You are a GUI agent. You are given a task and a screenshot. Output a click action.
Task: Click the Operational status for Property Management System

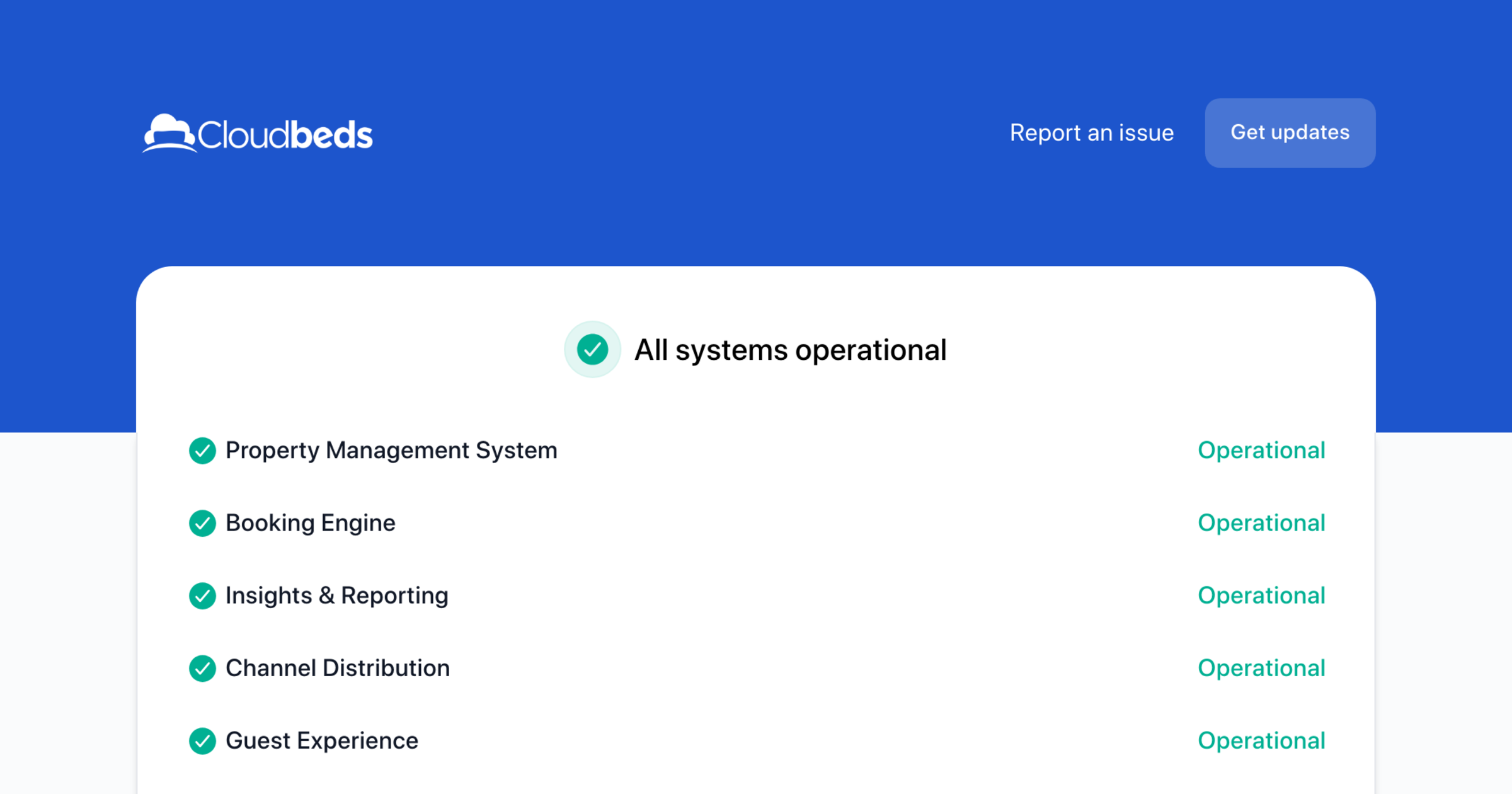(1262, 451)
